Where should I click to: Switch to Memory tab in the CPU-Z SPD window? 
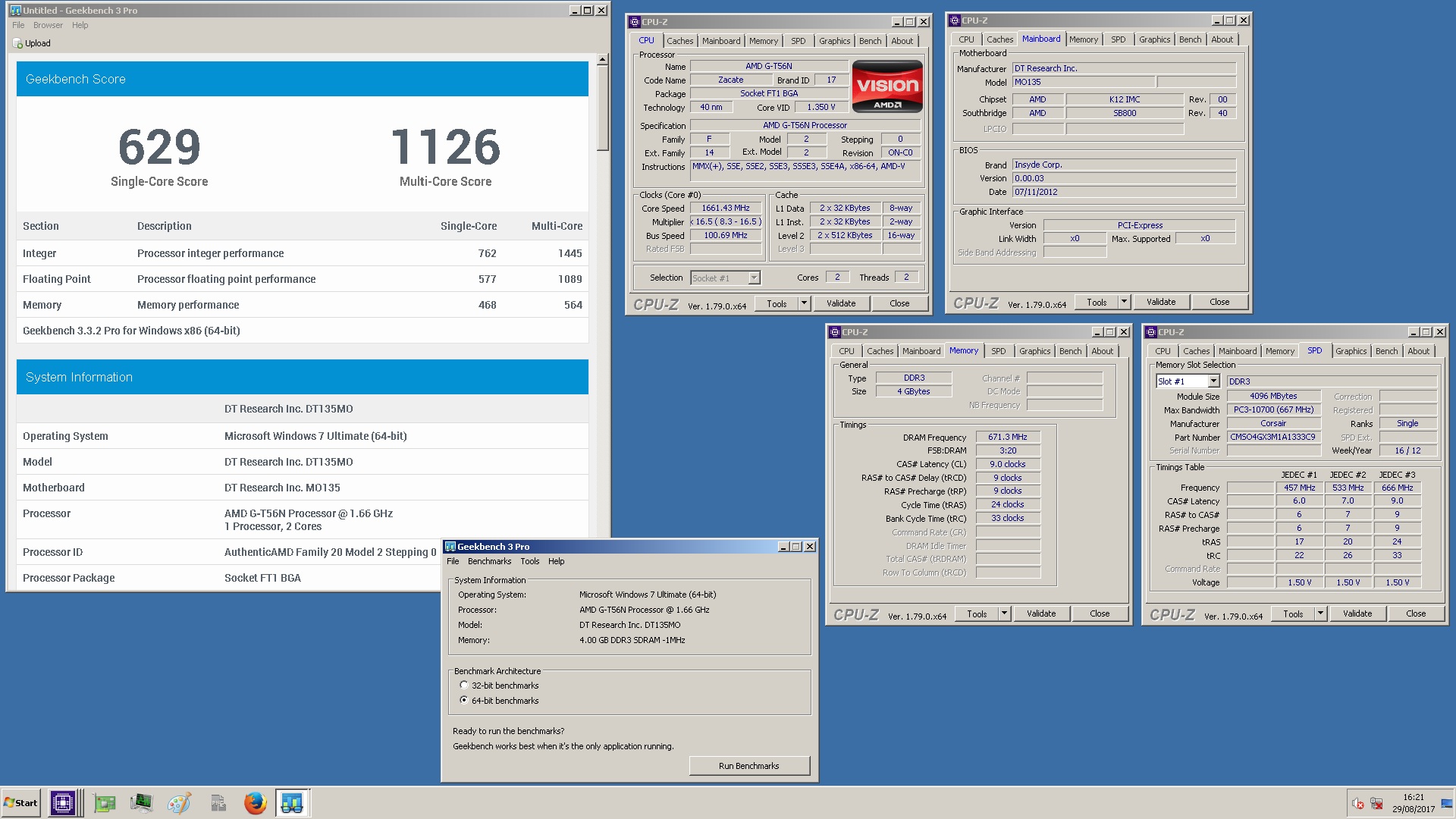pos(1279,351)
